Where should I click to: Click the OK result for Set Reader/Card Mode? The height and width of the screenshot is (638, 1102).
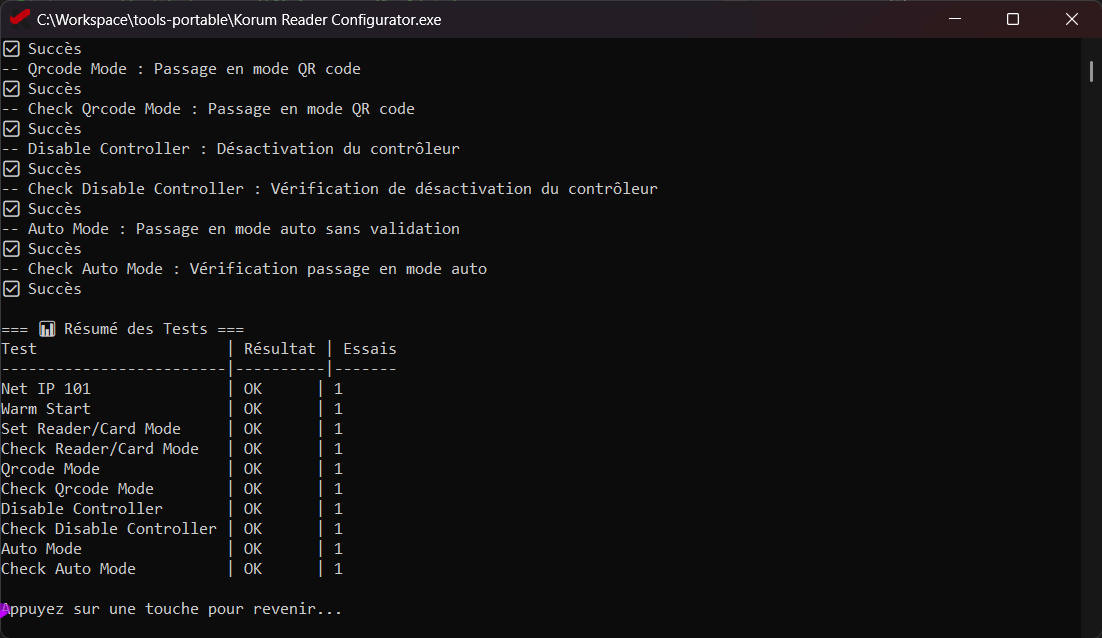click(x=253, y=429)
